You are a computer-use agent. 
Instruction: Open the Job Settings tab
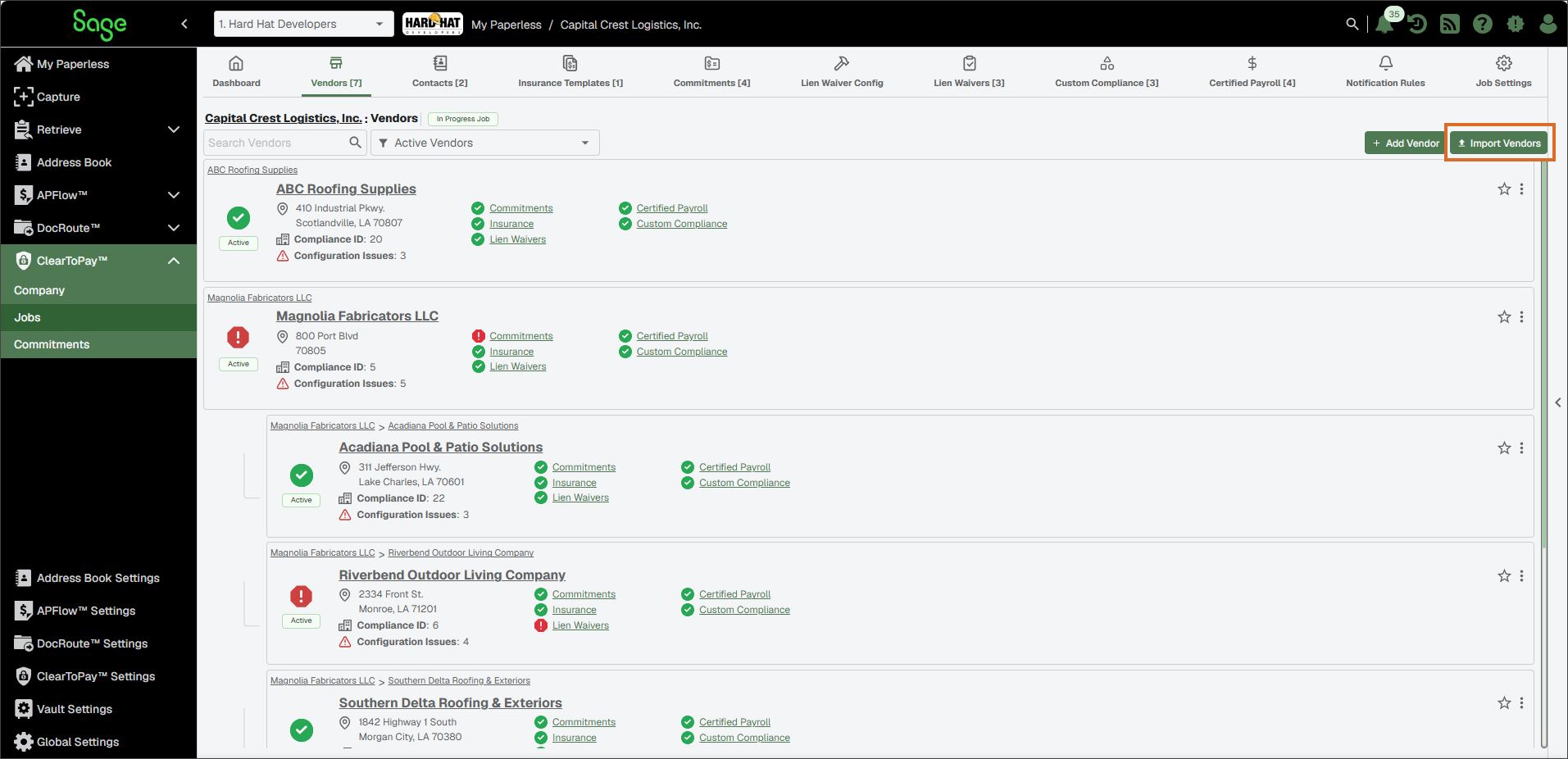(1503, 71)
